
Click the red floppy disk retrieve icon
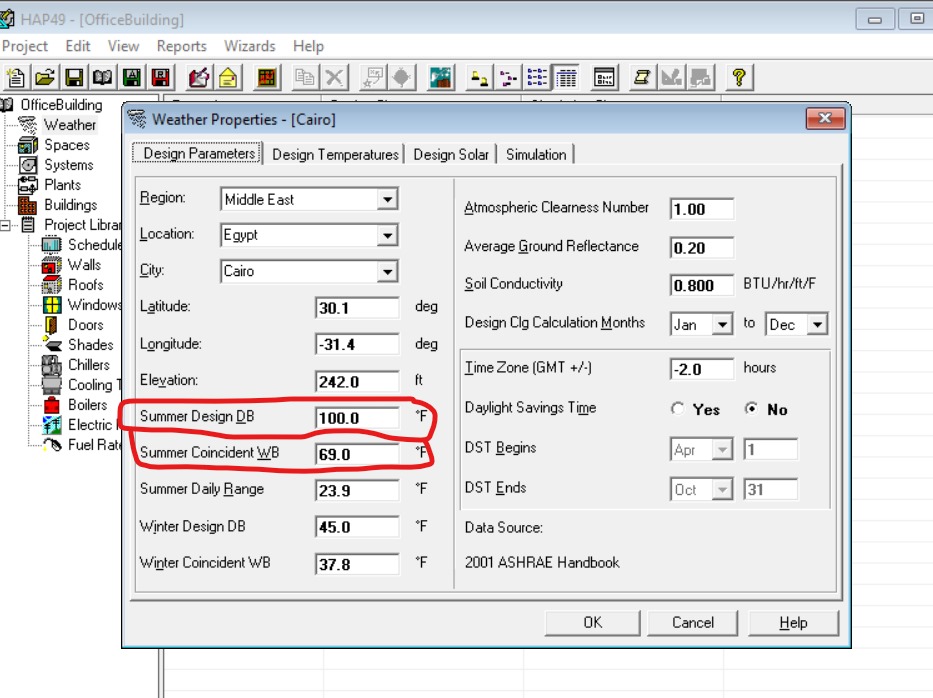pos(160,77)
